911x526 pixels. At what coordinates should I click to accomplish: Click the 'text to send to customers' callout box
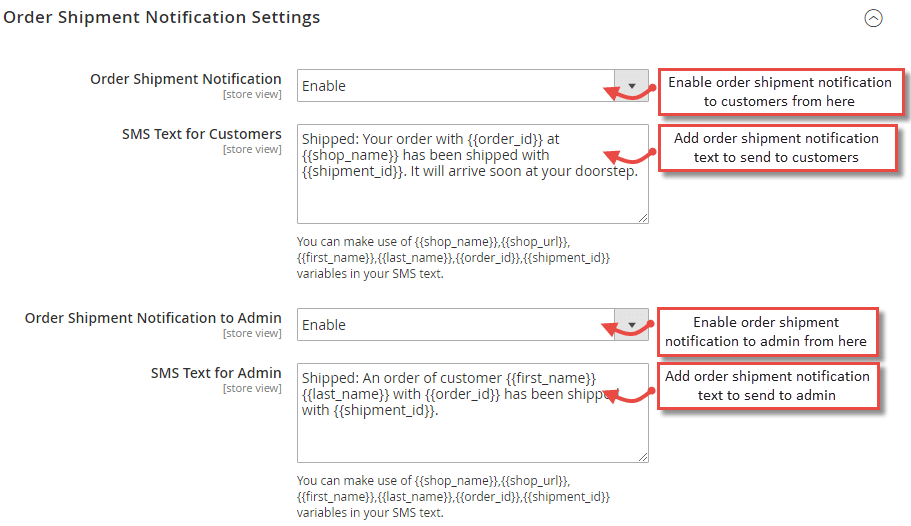[776, 147]
